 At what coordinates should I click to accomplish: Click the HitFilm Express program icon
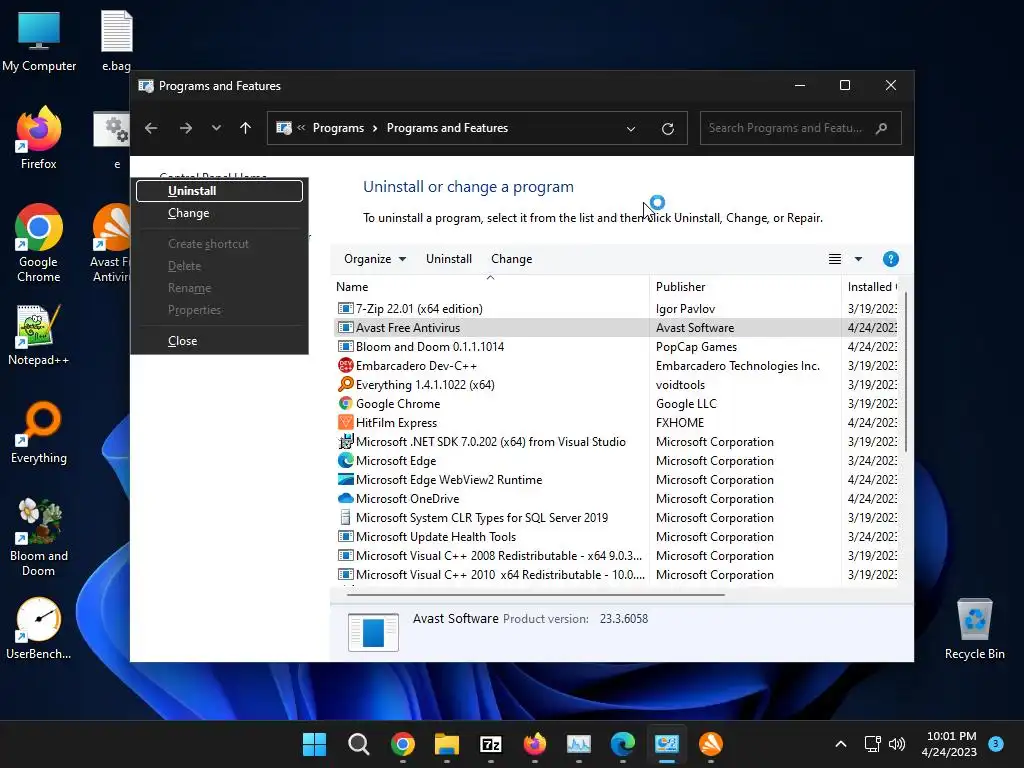(x=345, y=423)
